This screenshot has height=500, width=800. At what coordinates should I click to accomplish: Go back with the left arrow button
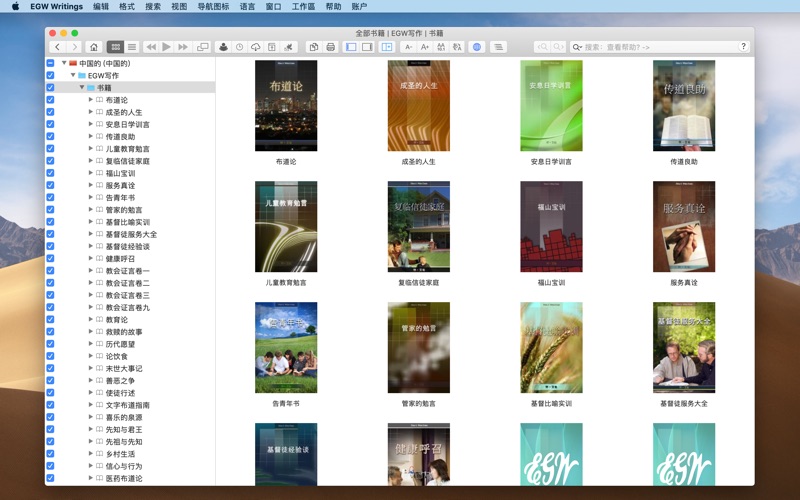[58, 47]
